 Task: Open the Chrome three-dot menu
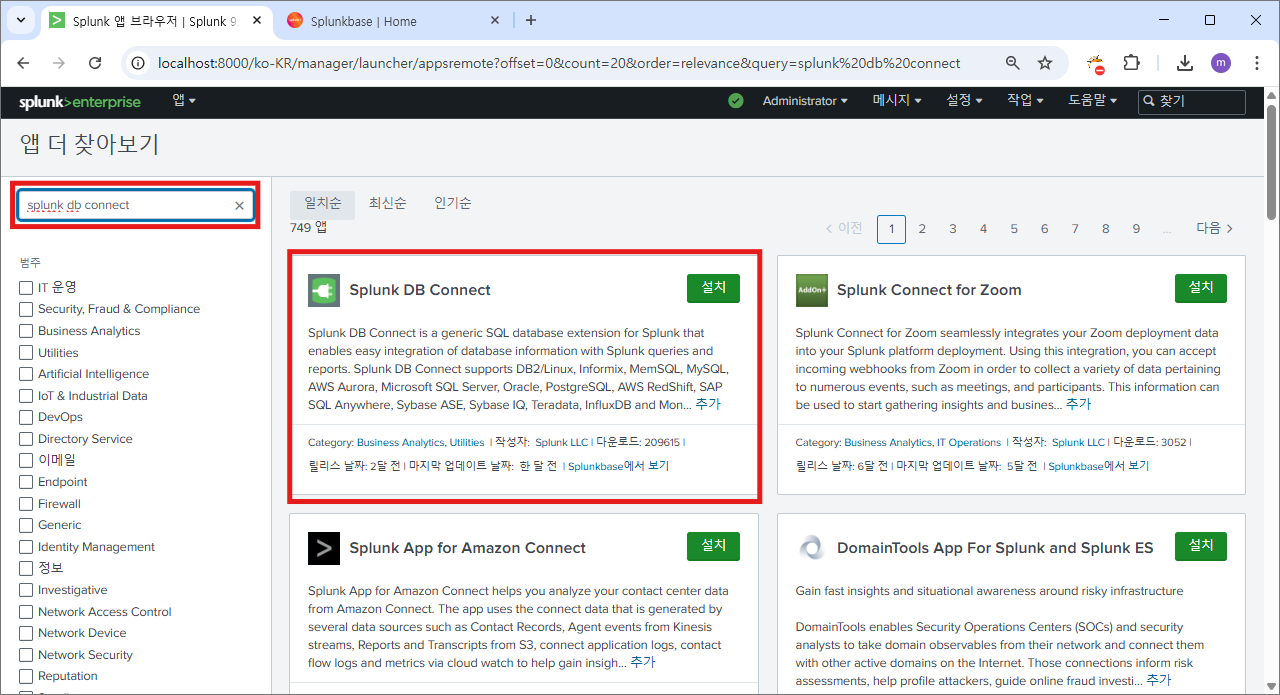coord(1256,63)
